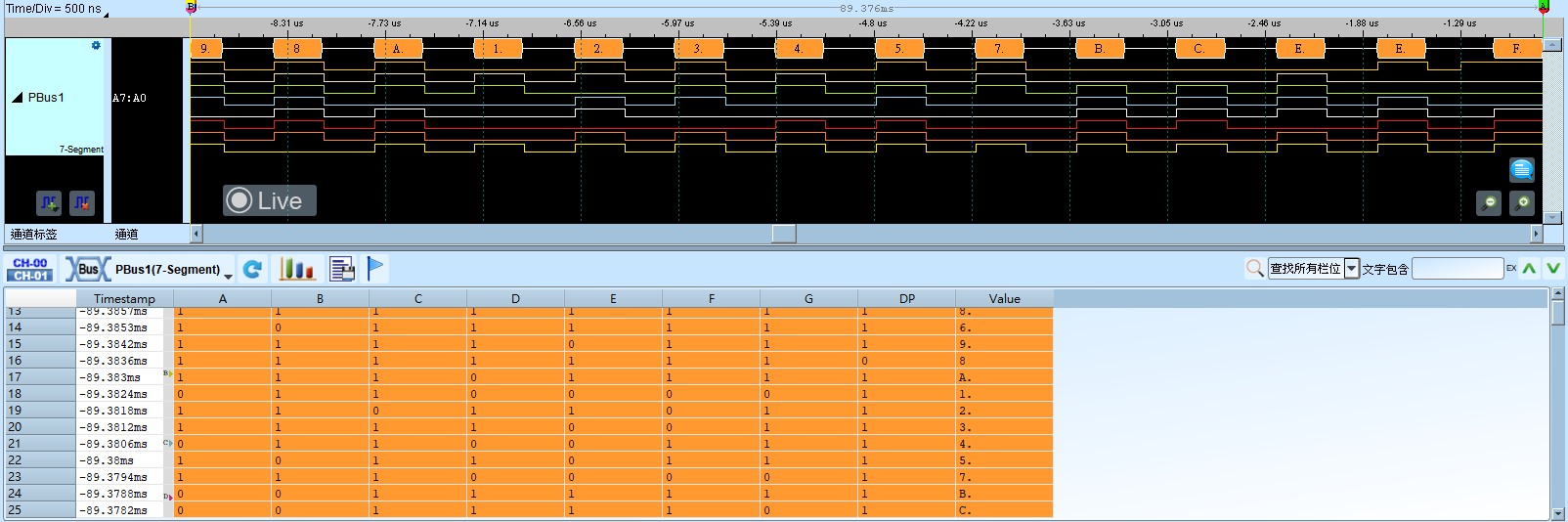Zoom in the waveform view
This screenshot has height=522, width=1568.
[1522, 203]
